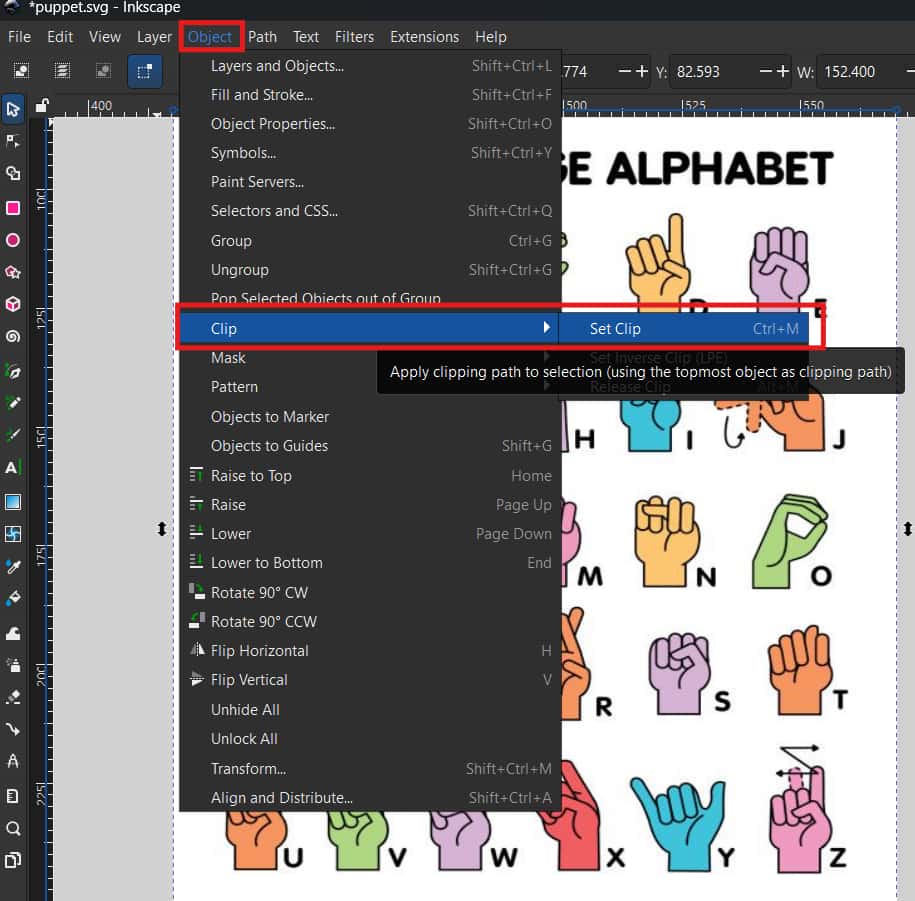Screen dimensions: 915x901
Task: Open the File menu
Action: pyautogui.click(x=19, y=37)
